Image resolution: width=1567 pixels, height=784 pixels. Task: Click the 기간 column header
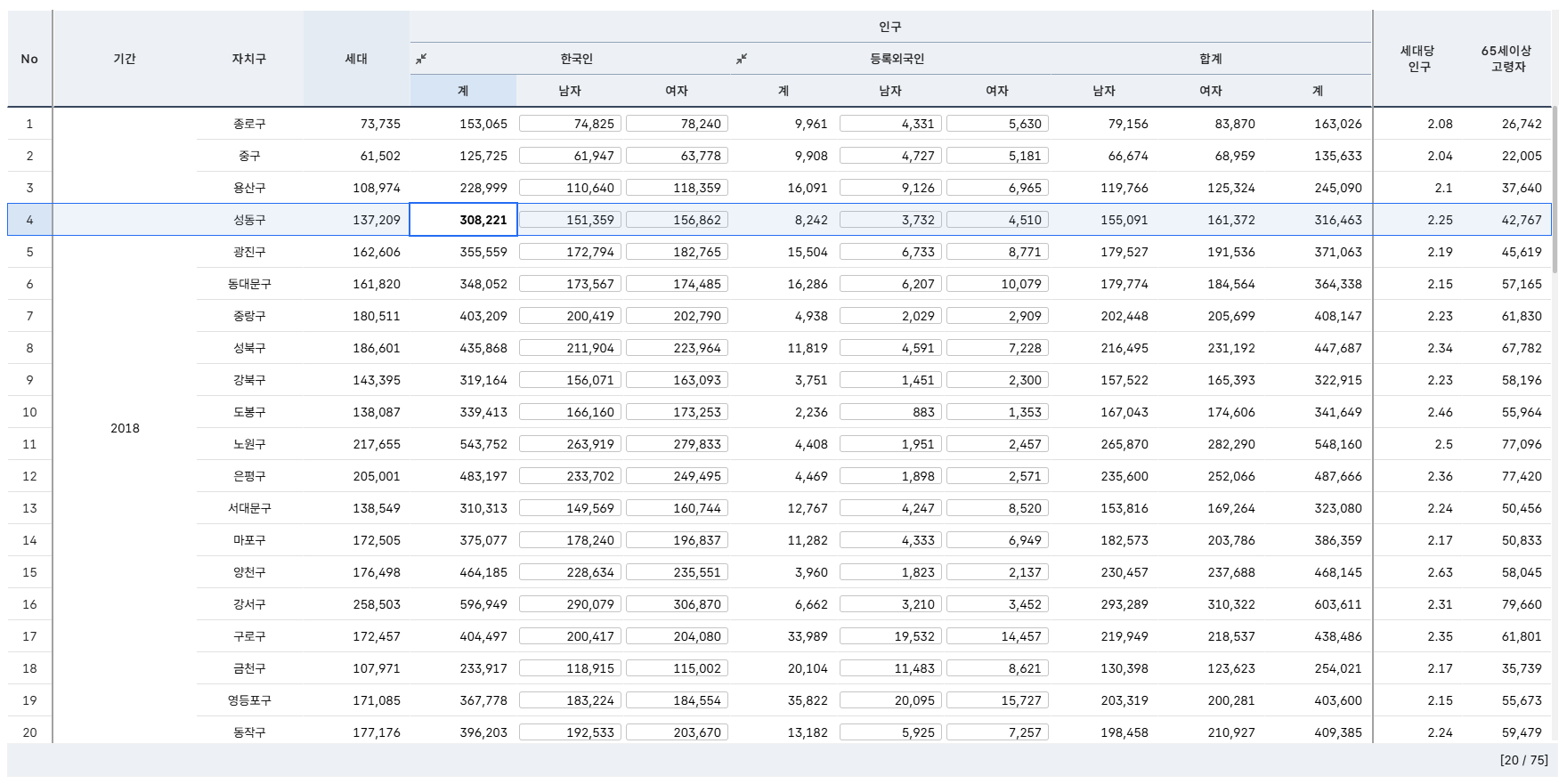click(x=125, y=59)
